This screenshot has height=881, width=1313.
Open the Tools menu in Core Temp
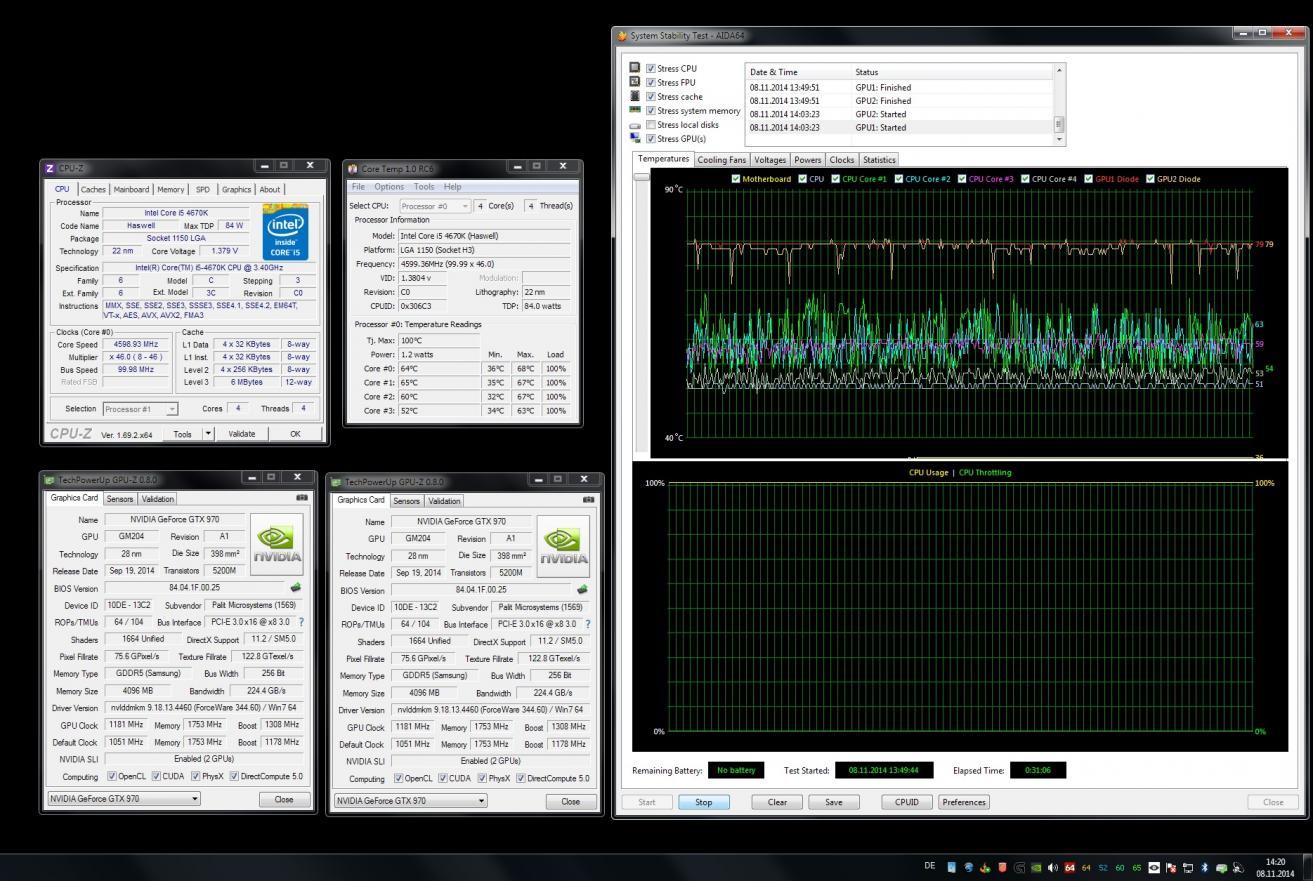(x=424, y=187)
